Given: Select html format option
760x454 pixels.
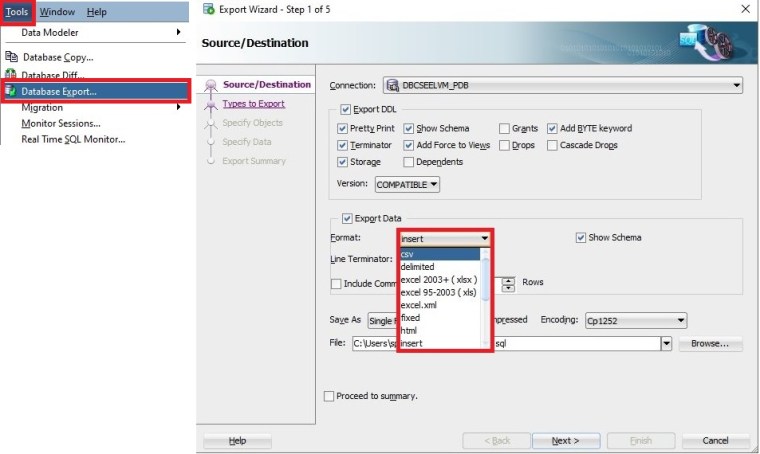Looking at the screenshot, I should (x=439, y=330).
